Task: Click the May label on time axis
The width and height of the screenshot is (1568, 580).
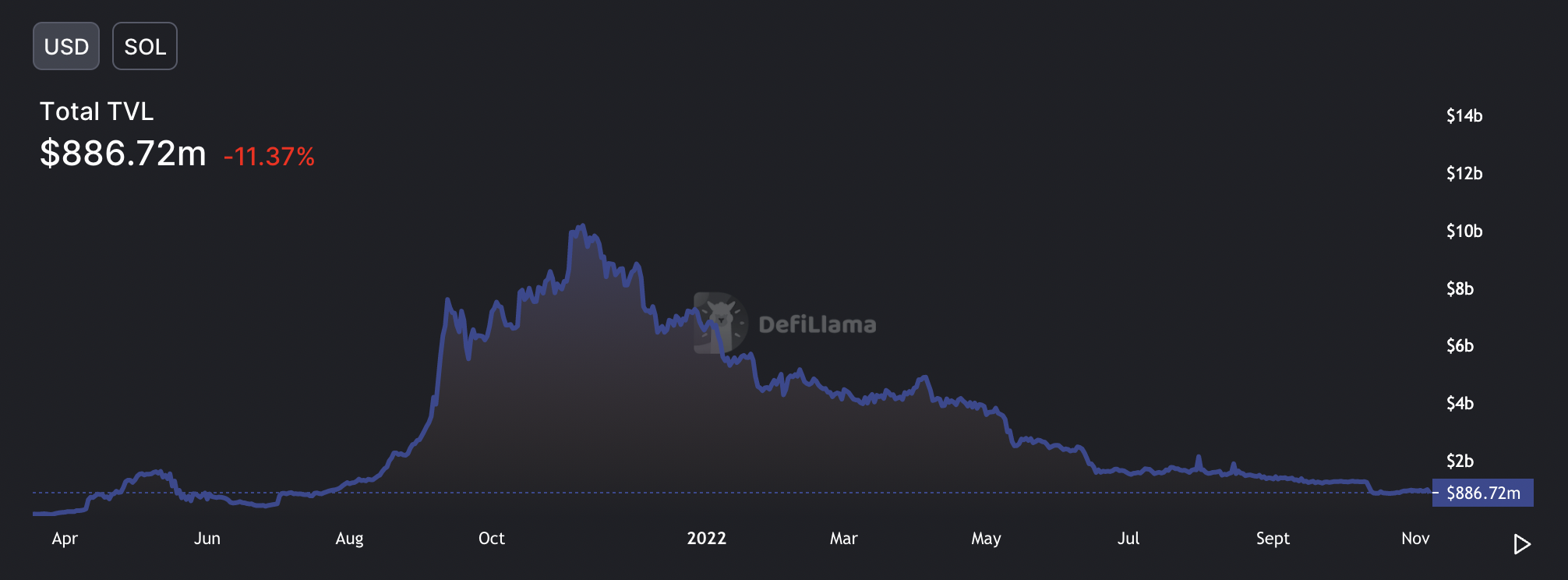Action: click(986, 539)
